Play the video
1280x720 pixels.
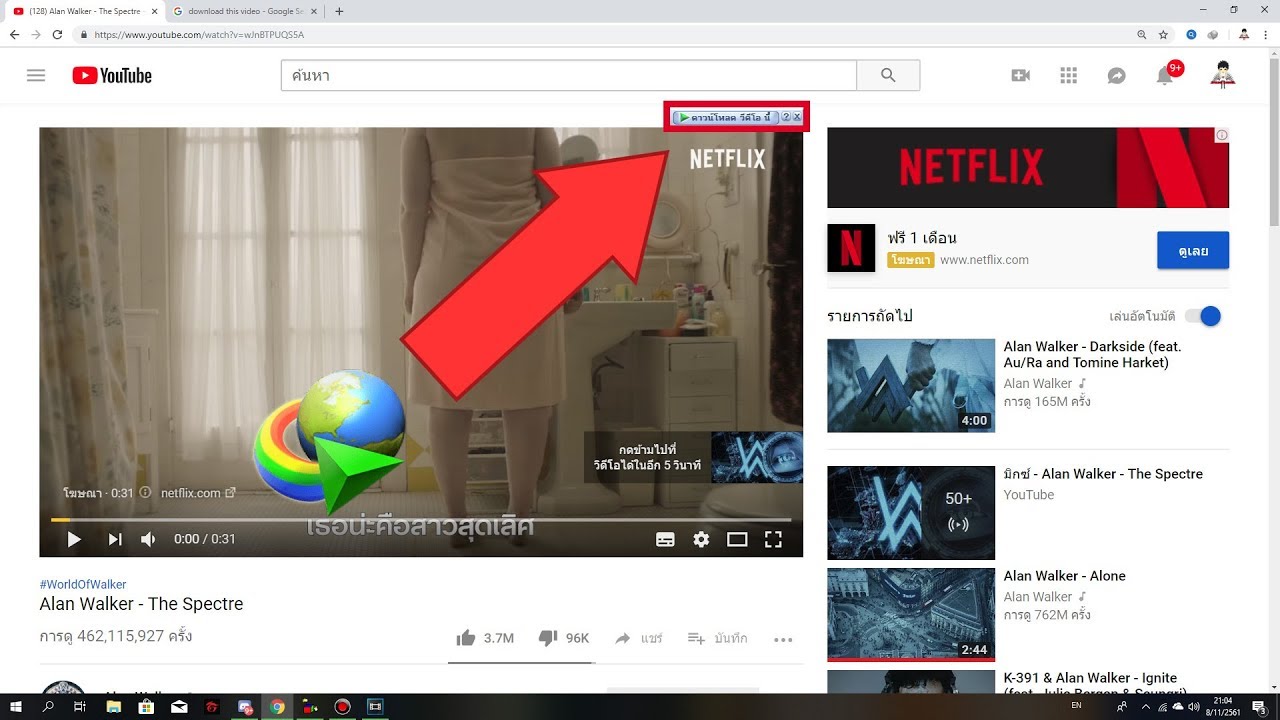[74, 539]
